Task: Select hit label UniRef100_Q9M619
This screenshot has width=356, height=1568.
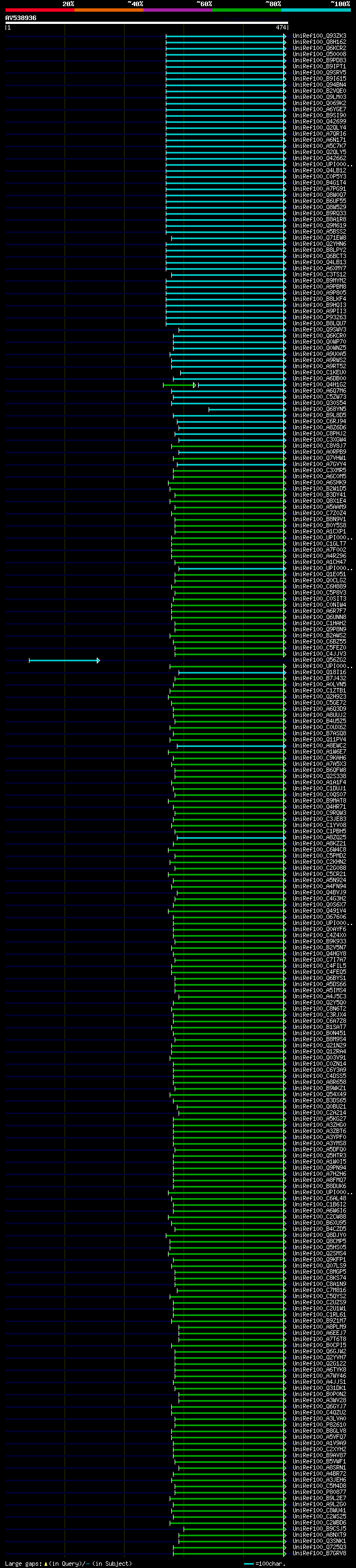Action: [319, 226]
